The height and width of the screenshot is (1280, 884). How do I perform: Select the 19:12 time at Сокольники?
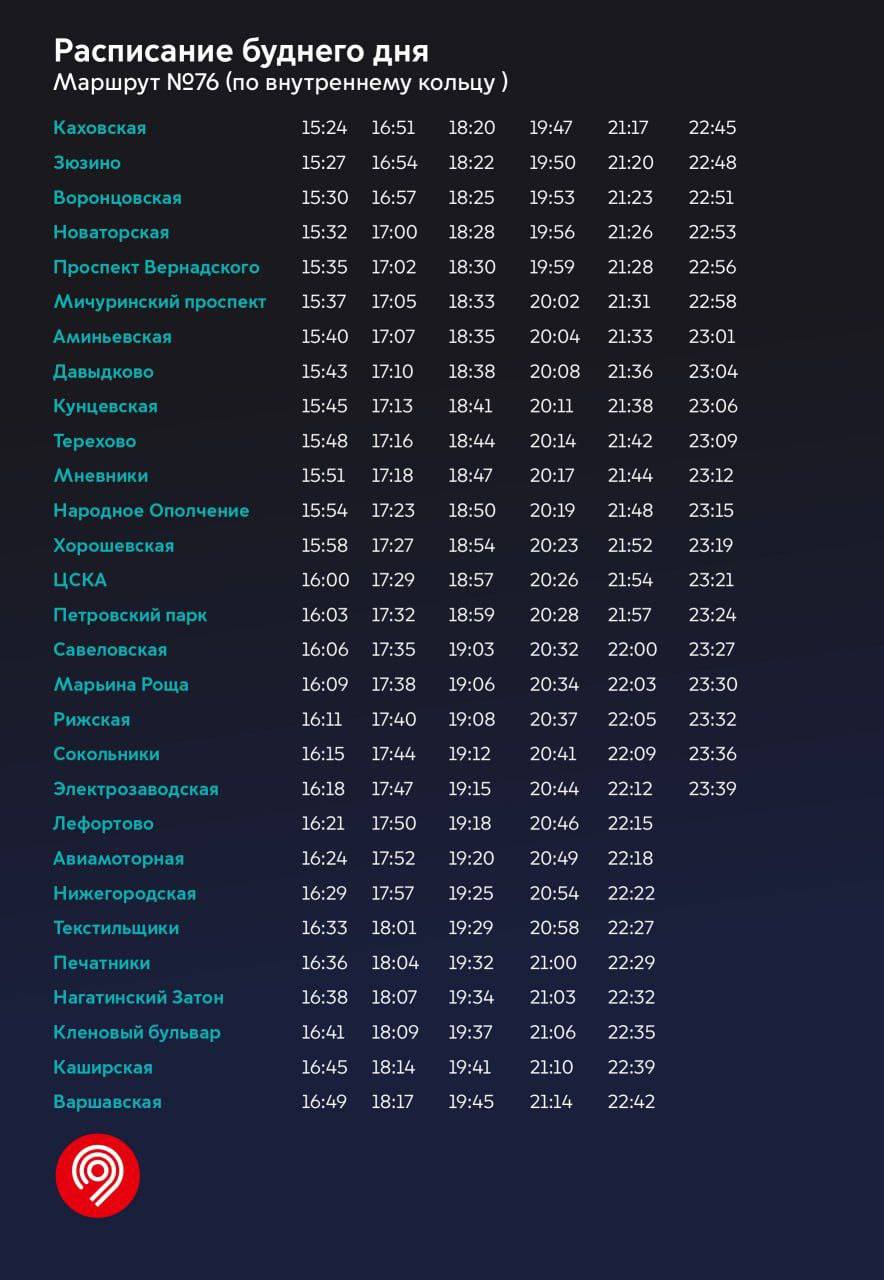pyautogui.click(x=470, y=754)
